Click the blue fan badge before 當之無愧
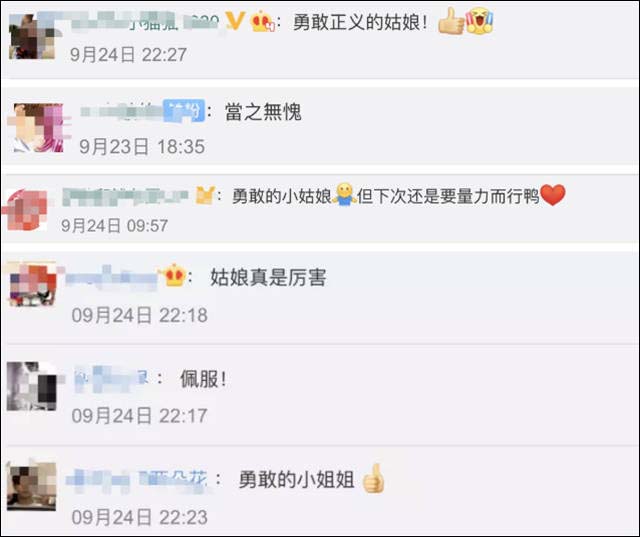This screenshot has width=640, height=537. coord(184,110)
